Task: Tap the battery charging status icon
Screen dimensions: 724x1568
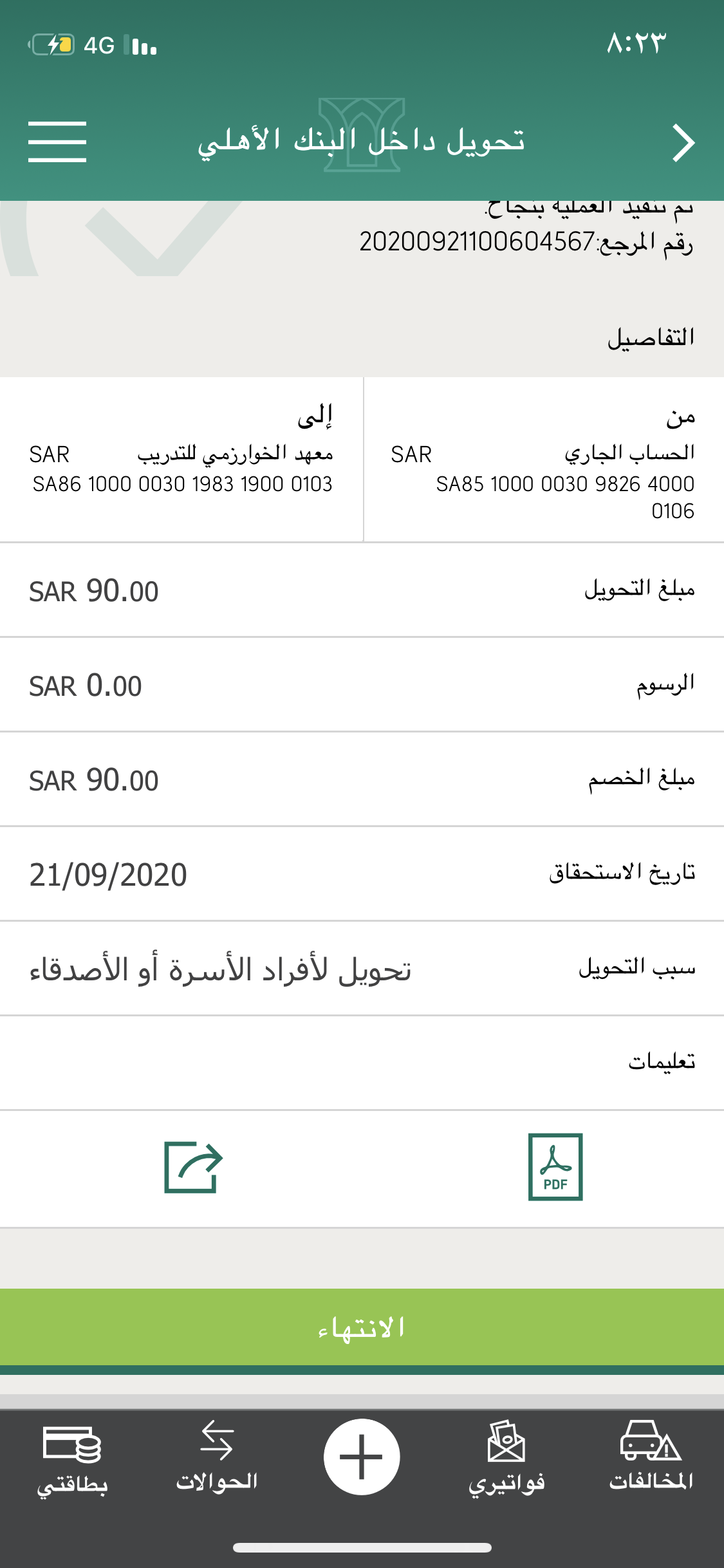Action: 51,45
